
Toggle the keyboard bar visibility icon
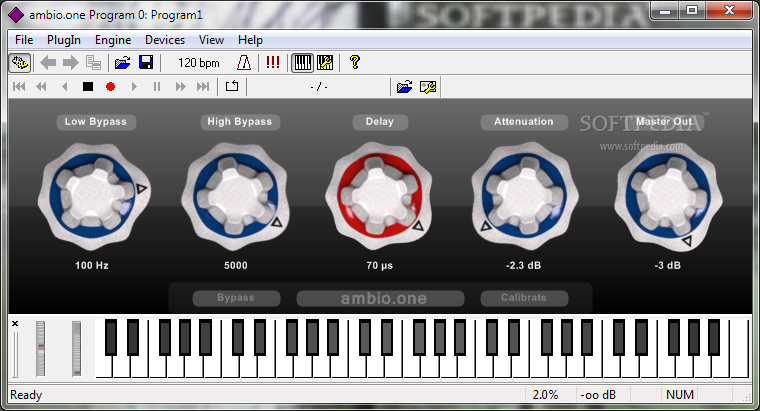(303, 63)
